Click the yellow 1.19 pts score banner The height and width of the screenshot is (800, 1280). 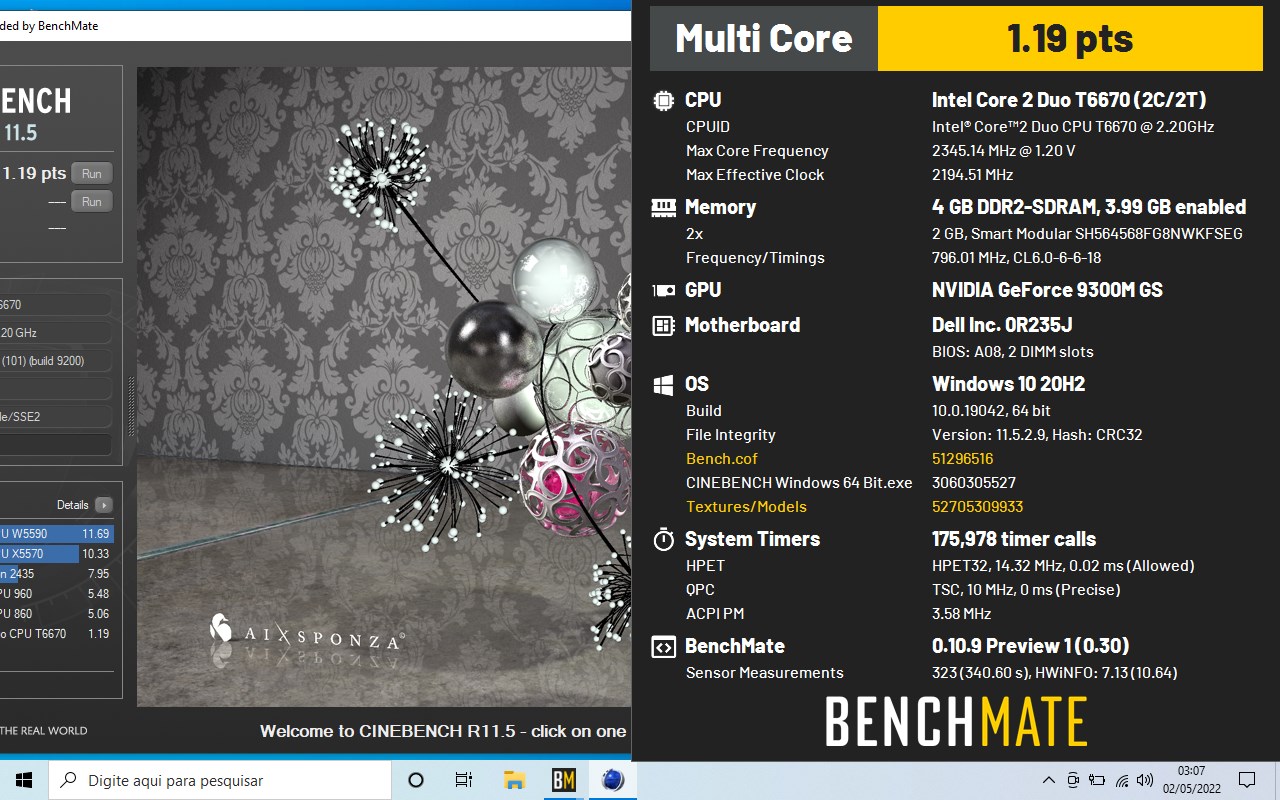(x=1070, y=38)
